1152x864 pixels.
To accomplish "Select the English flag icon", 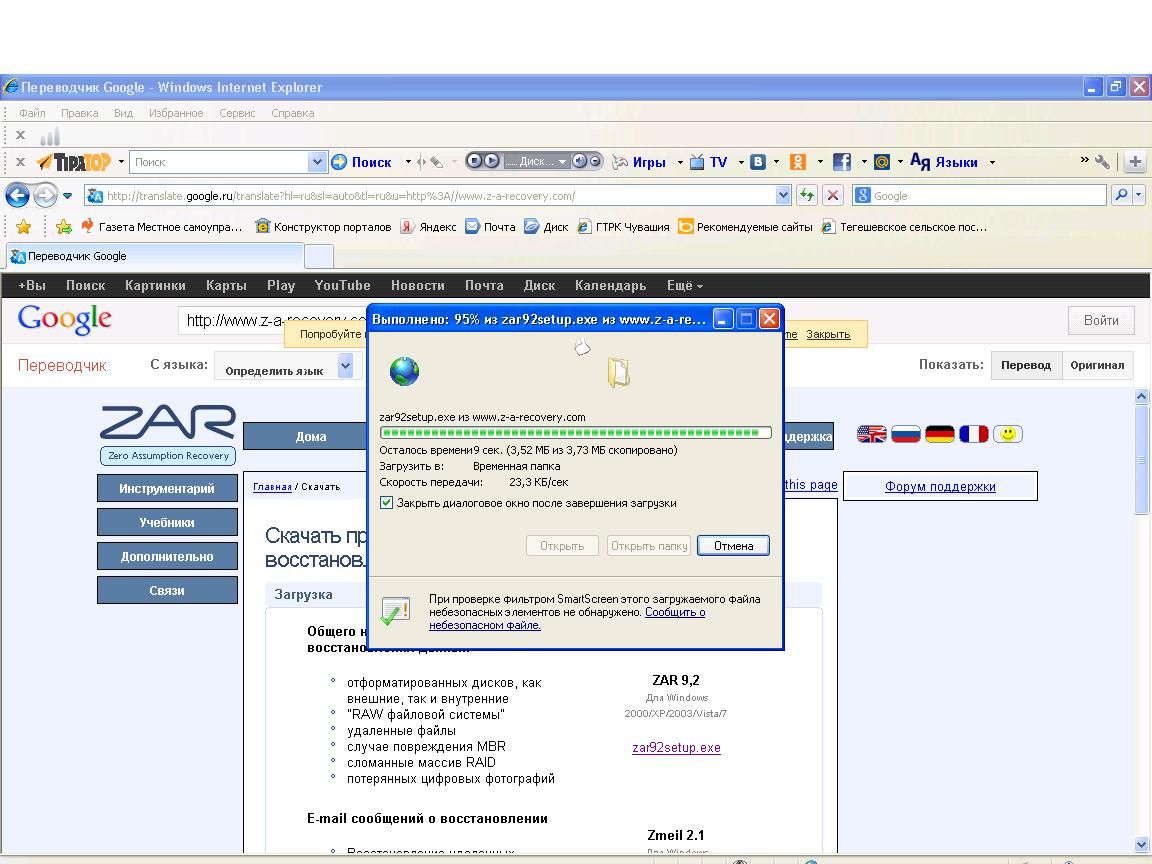I will pyautogui.click(x=871, y=434).
